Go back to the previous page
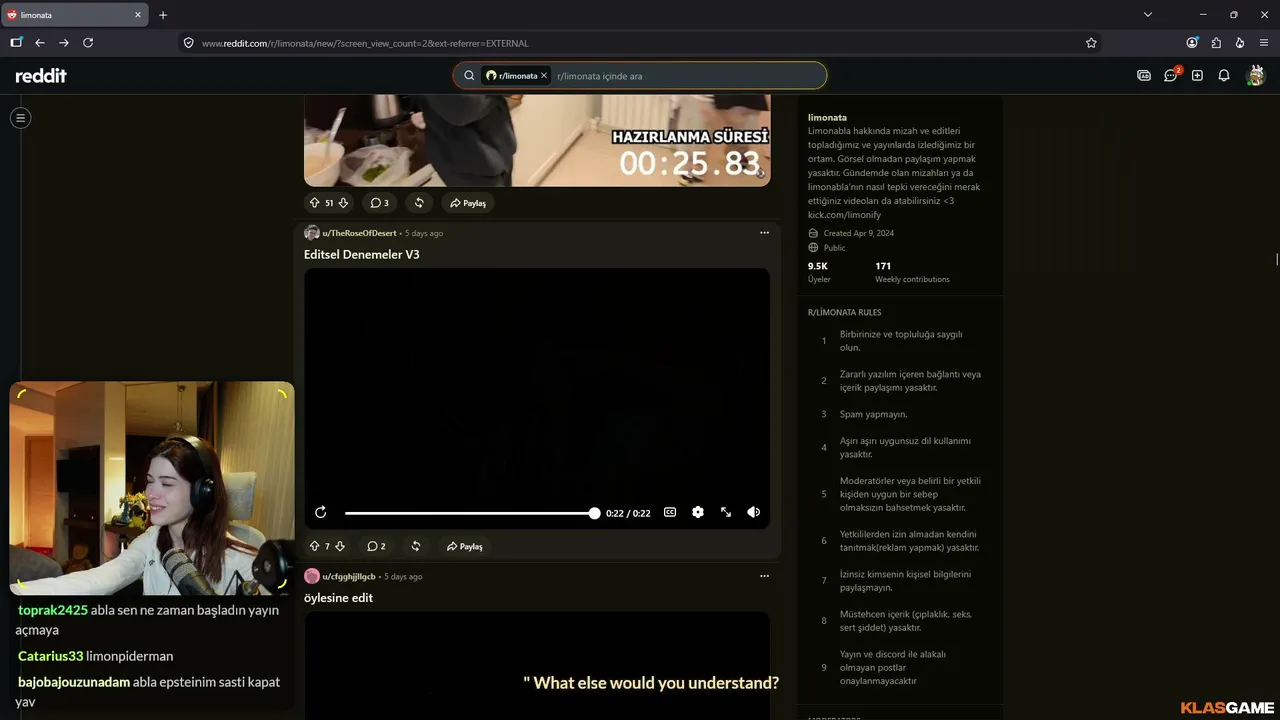1280x720 pixels. (x=40, y=43)
